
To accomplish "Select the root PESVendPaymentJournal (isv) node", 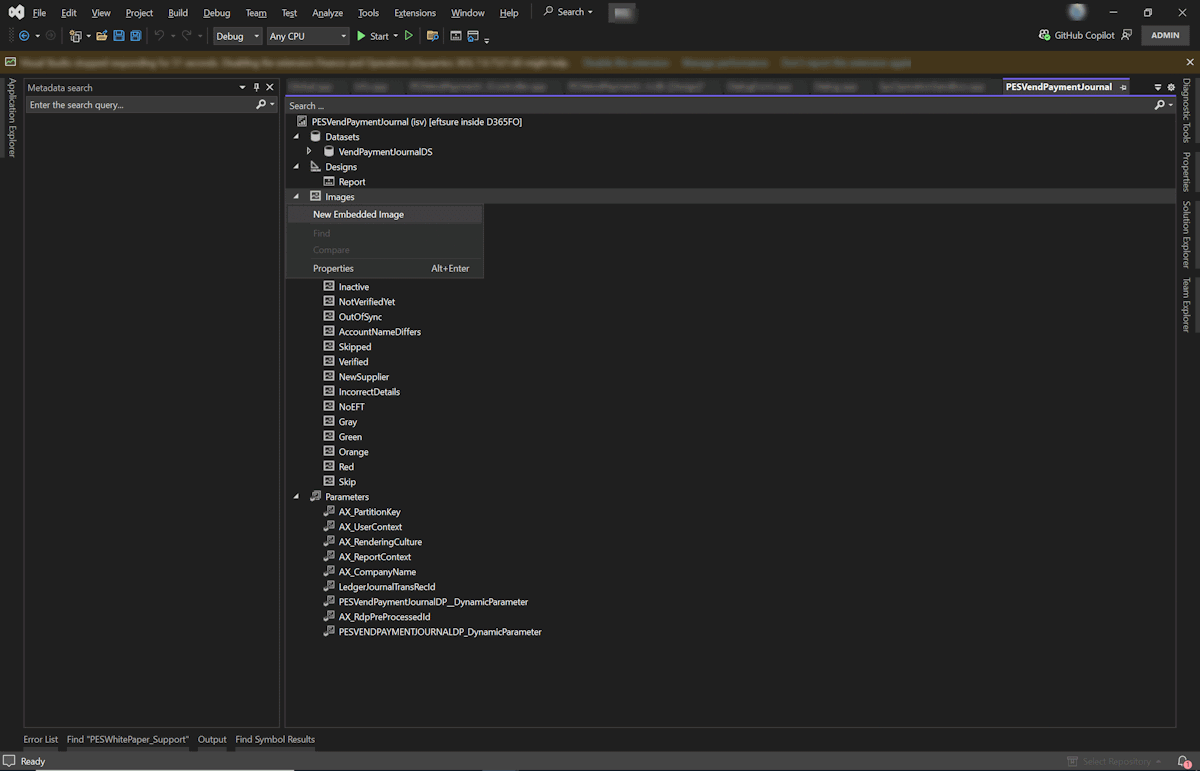I will pos(416,122).
